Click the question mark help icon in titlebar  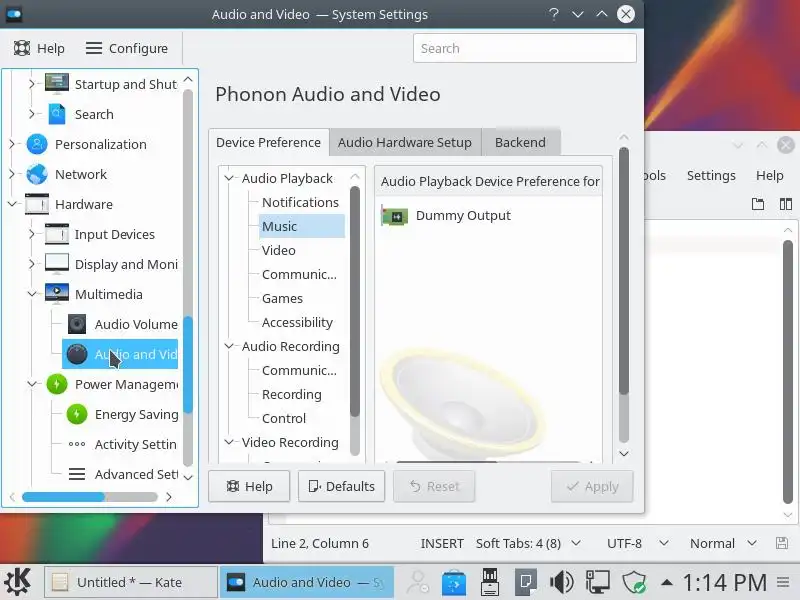coord(554,14)
